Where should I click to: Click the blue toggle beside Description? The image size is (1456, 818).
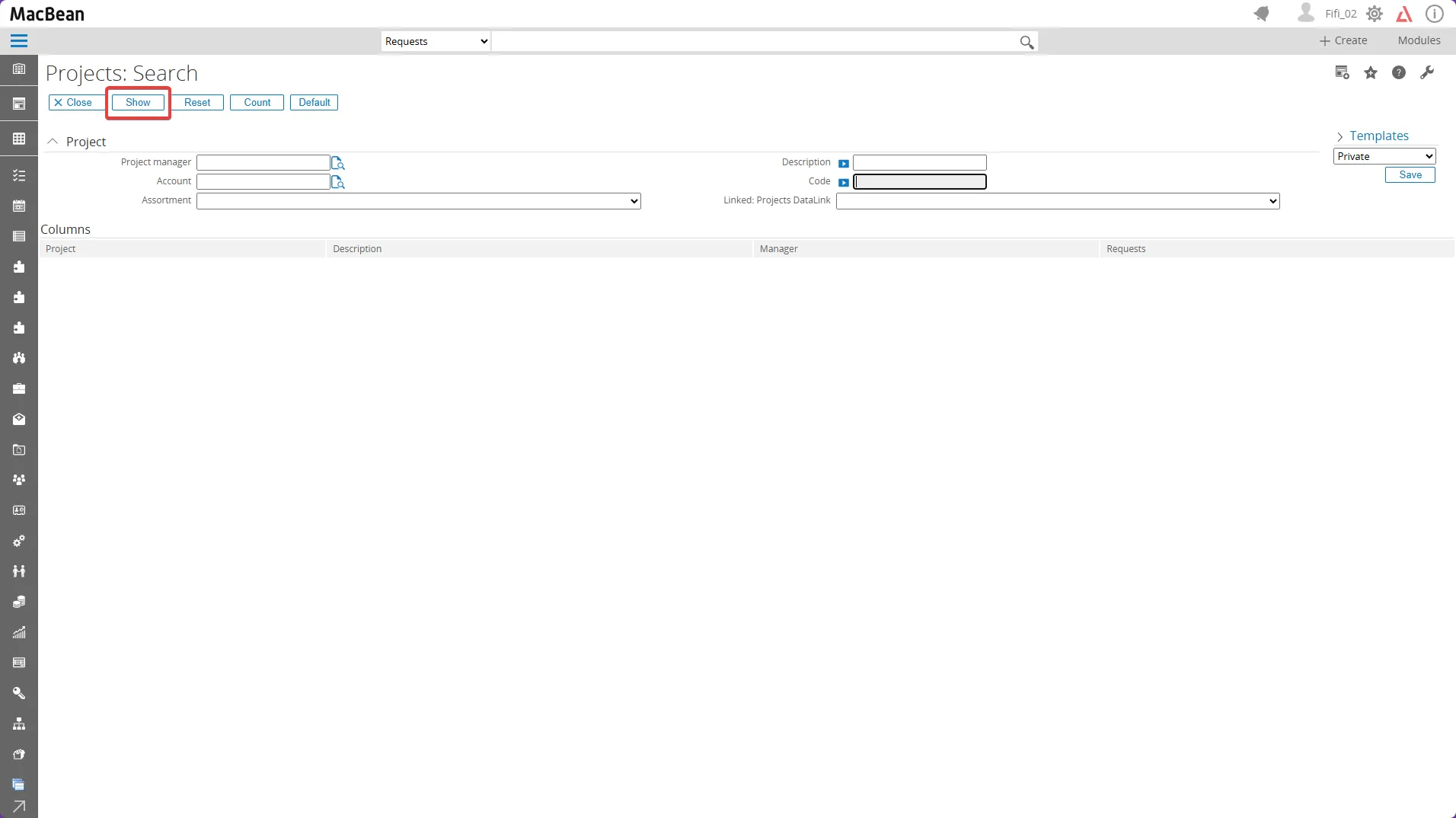[x=844, y=163]
